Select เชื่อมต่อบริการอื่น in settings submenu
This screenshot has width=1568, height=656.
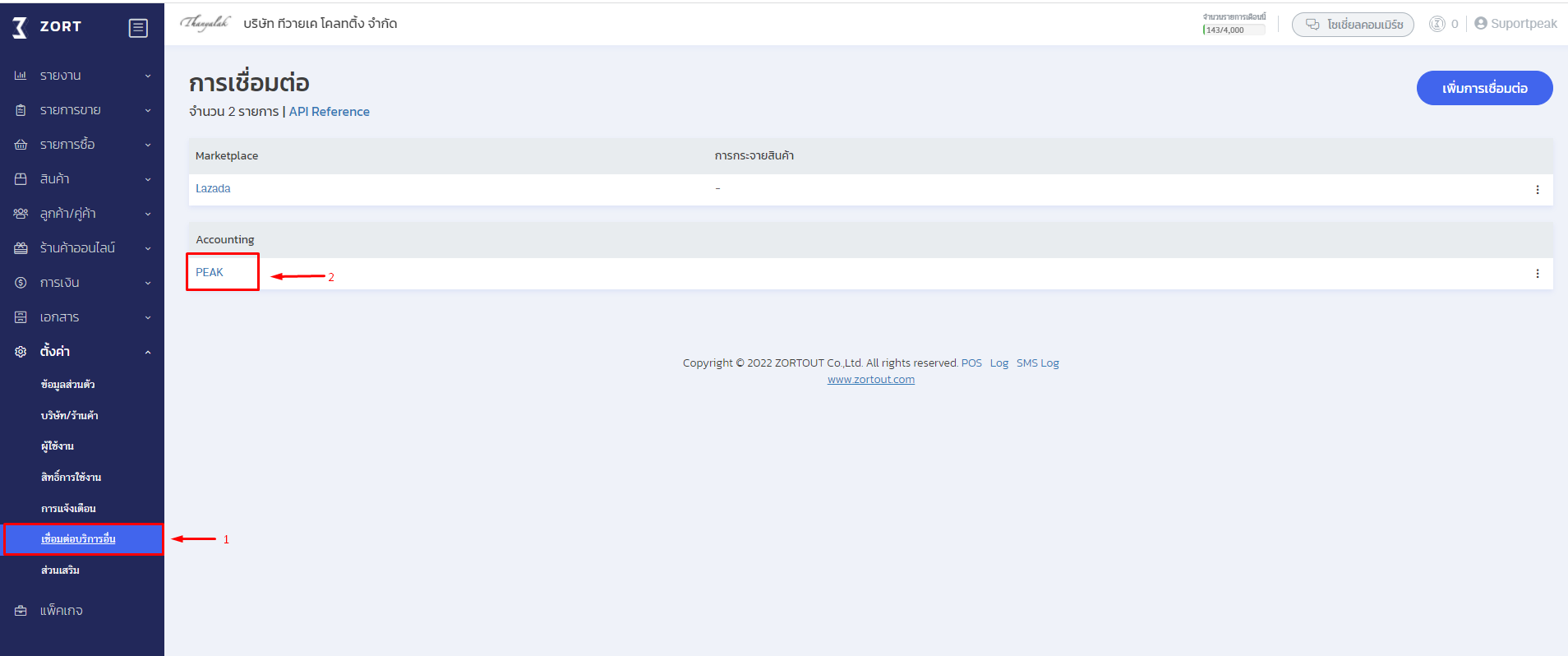coord(78,539)
